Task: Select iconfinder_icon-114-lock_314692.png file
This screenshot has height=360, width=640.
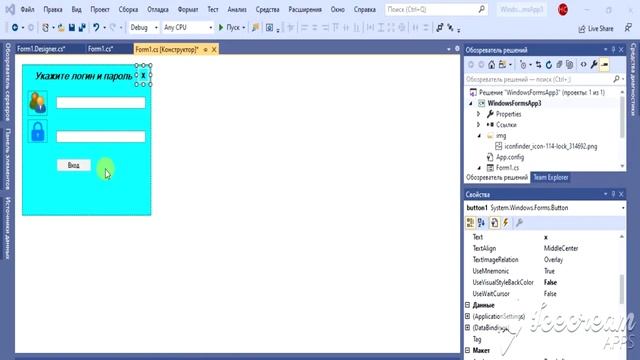Action: [551, 146]
